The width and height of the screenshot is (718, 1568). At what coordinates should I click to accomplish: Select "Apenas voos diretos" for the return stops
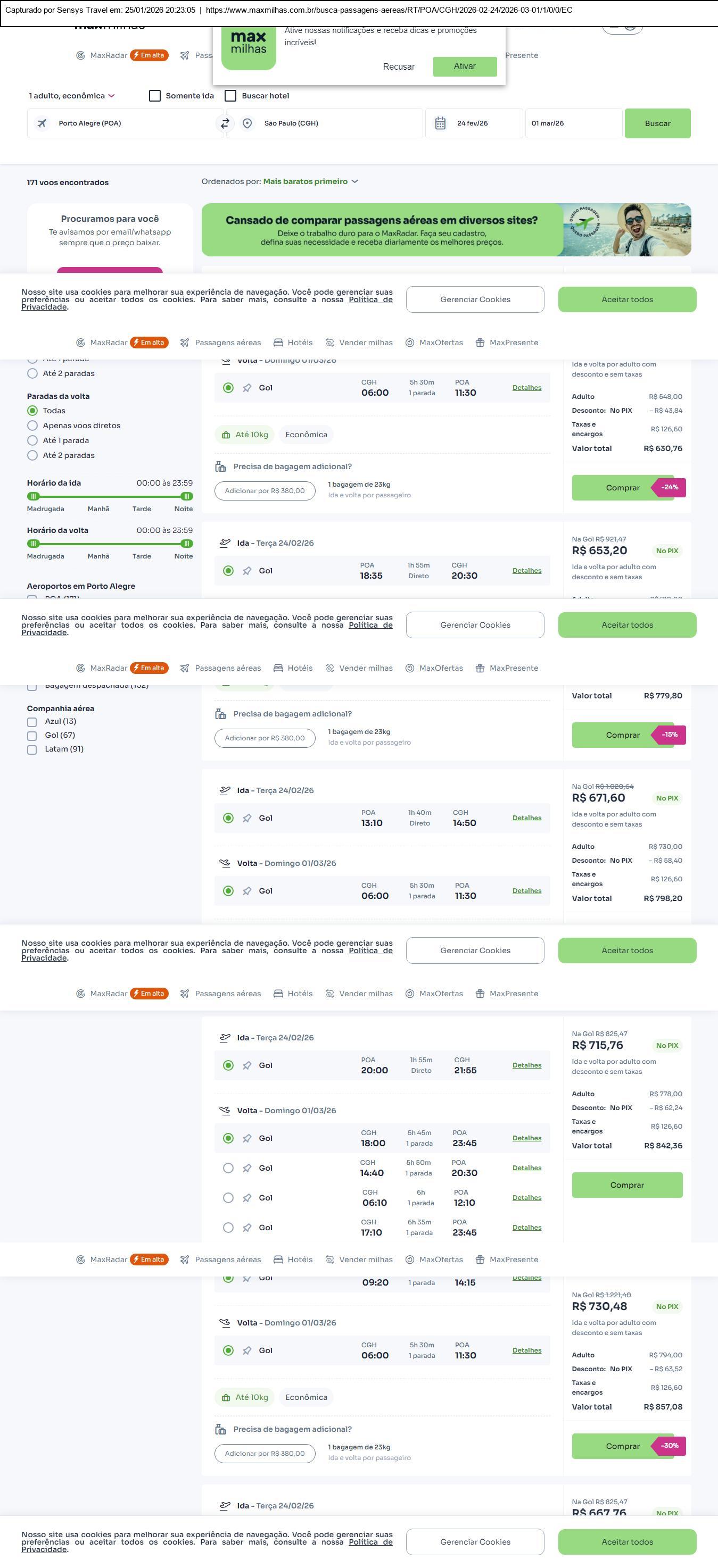[33, 426]
